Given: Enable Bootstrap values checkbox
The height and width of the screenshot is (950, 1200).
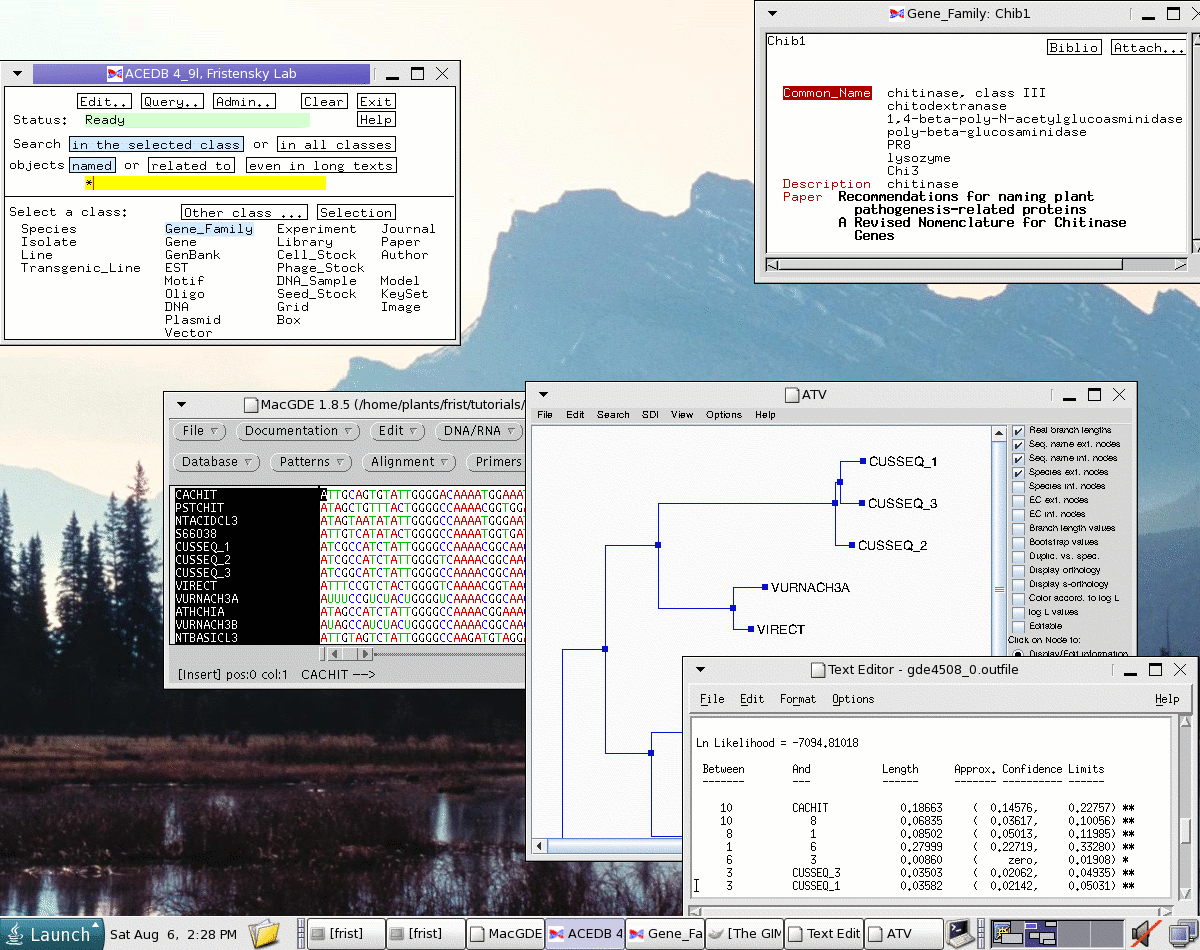Looking at the screenshot, I should click(1018, 542).
